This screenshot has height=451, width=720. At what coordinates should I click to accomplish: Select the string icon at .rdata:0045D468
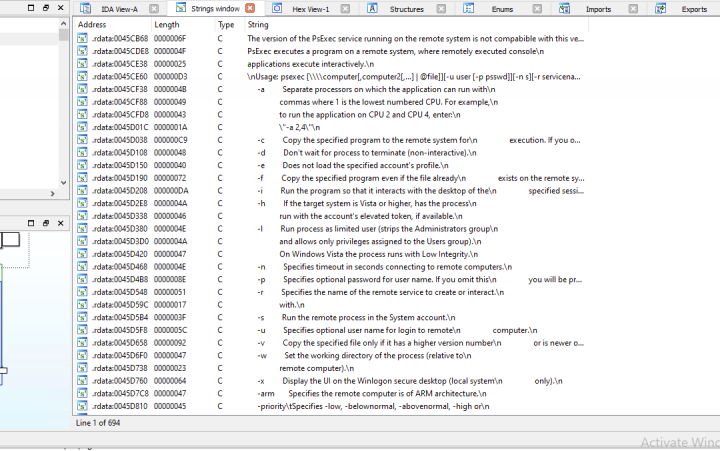(x=82, y=267)
